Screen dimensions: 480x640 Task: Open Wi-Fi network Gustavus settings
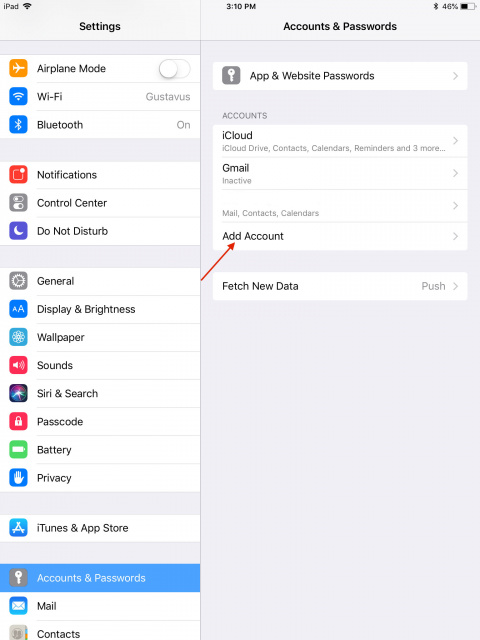(x=100, y=97)
